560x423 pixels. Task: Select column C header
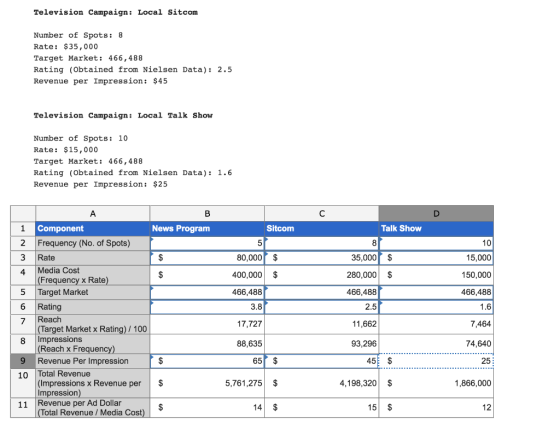click(322, 213)
